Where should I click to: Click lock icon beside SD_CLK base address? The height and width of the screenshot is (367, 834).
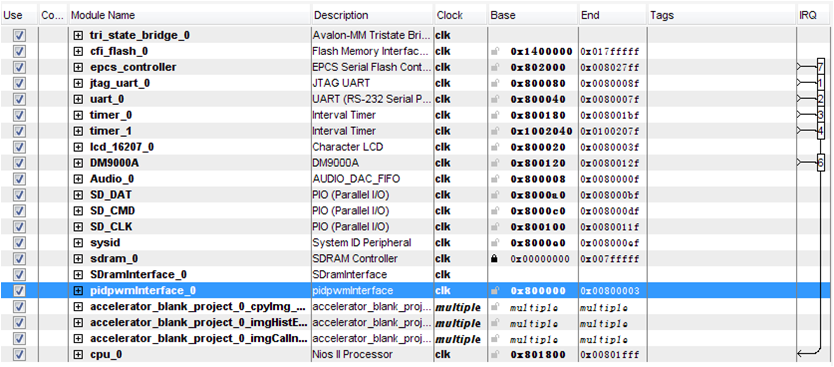[x=495, y=227]
